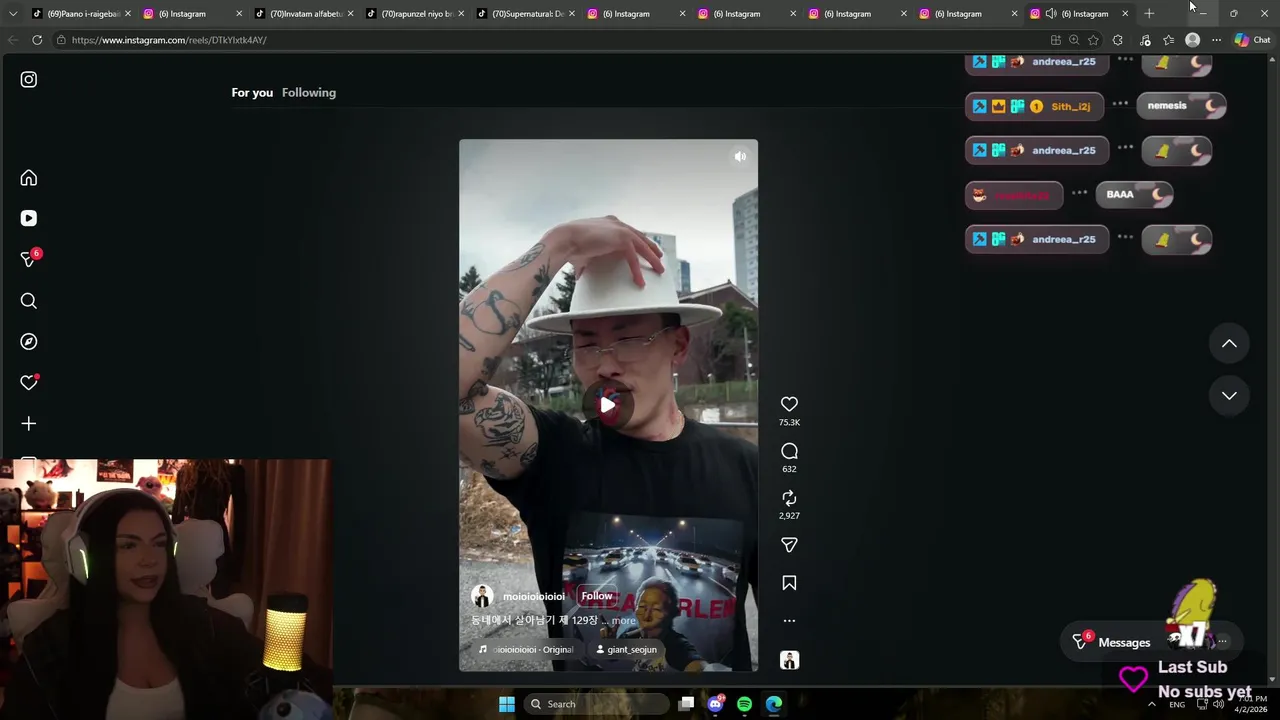
Task: Click the Instagram logo in the sidebar
Action: tap(29, 79)
